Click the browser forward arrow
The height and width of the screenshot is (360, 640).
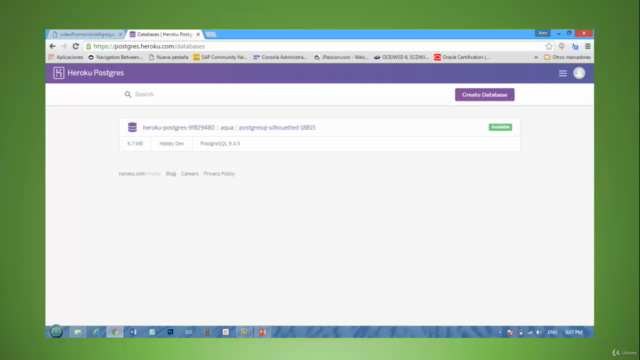pos(64,46)
